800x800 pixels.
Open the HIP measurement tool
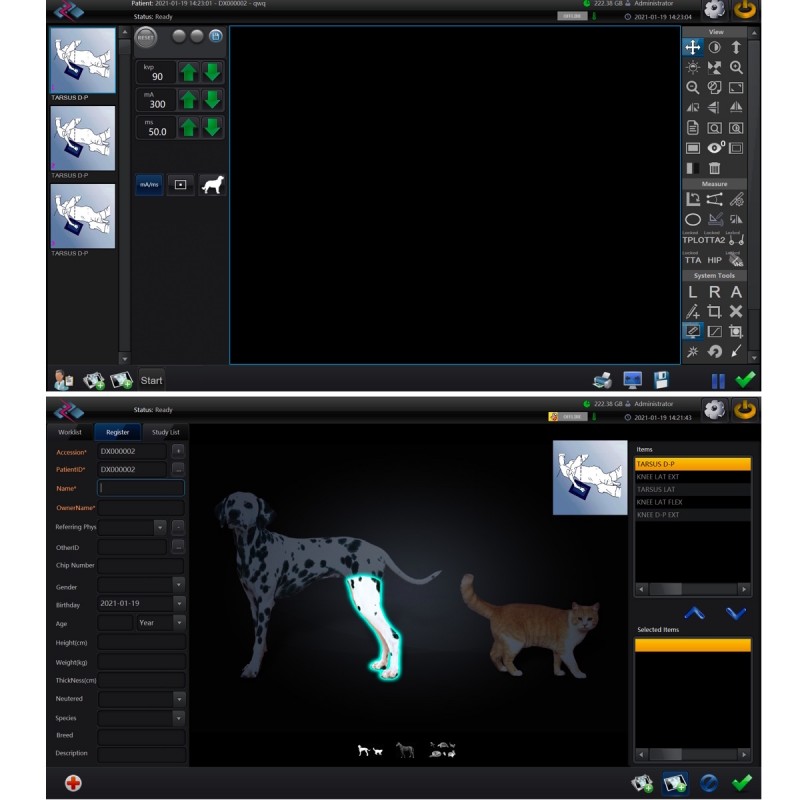click(714, 260)
